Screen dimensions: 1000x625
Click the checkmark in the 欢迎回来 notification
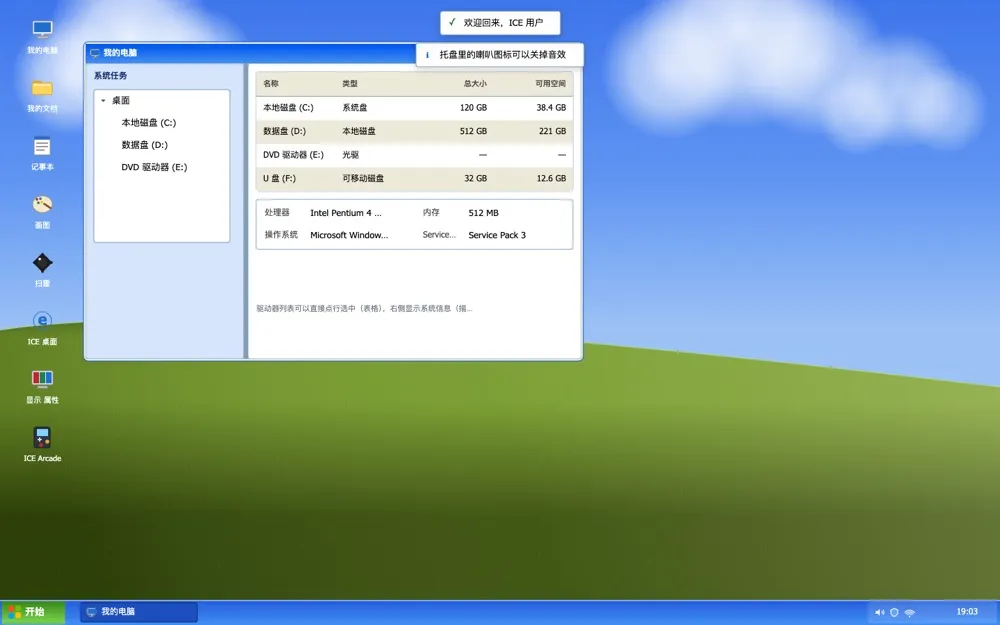click(452, 22)
